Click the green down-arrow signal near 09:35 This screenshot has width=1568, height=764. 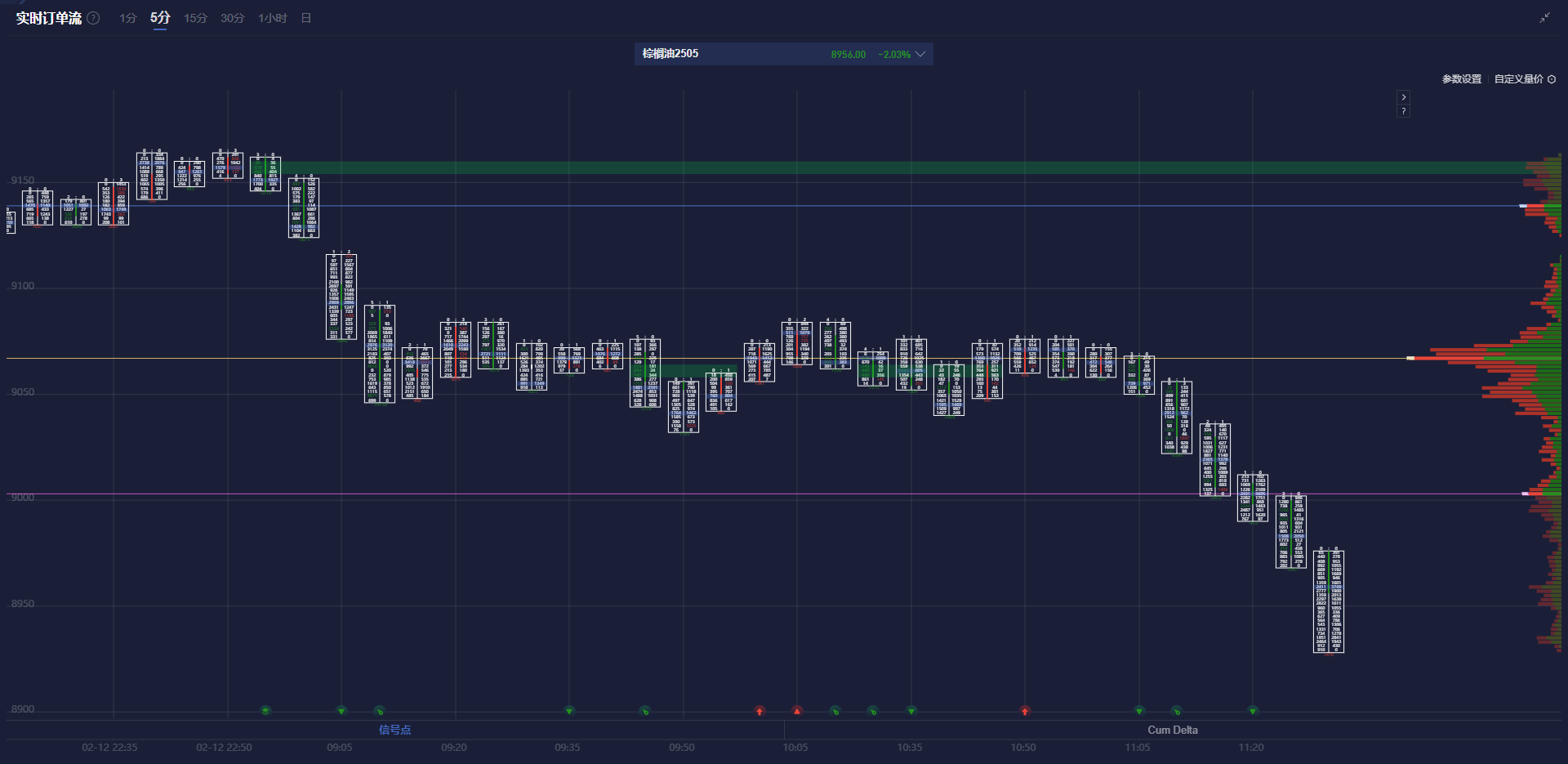pos(569,711)
